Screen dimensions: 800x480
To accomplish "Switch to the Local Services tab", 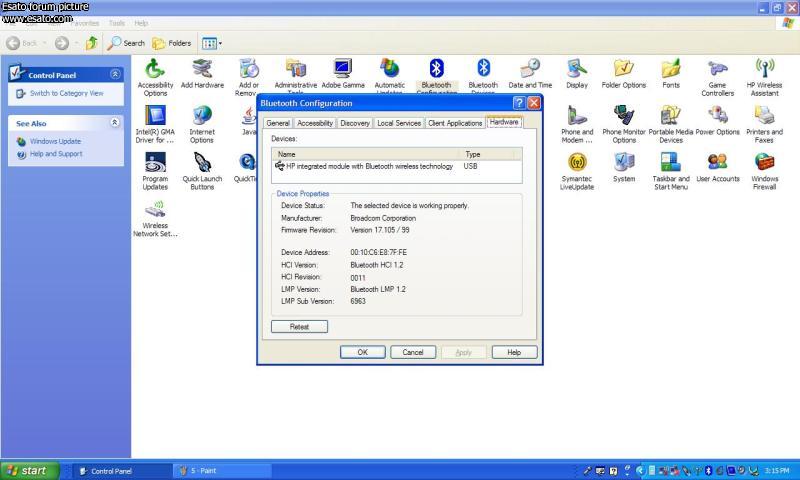I will point(398,123).
